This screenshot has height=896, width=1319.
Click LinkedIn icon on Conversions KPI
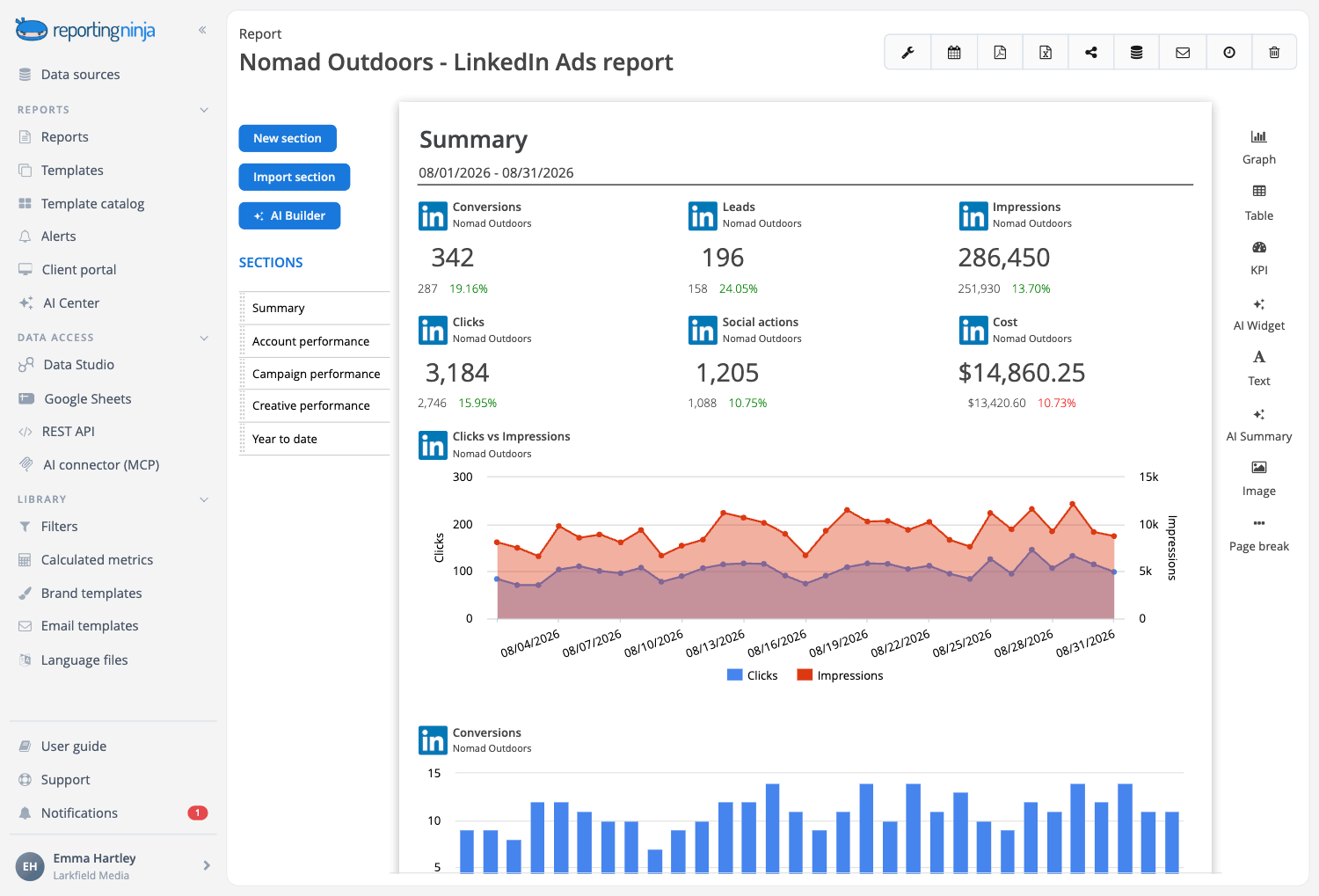[x=433, y=215]
